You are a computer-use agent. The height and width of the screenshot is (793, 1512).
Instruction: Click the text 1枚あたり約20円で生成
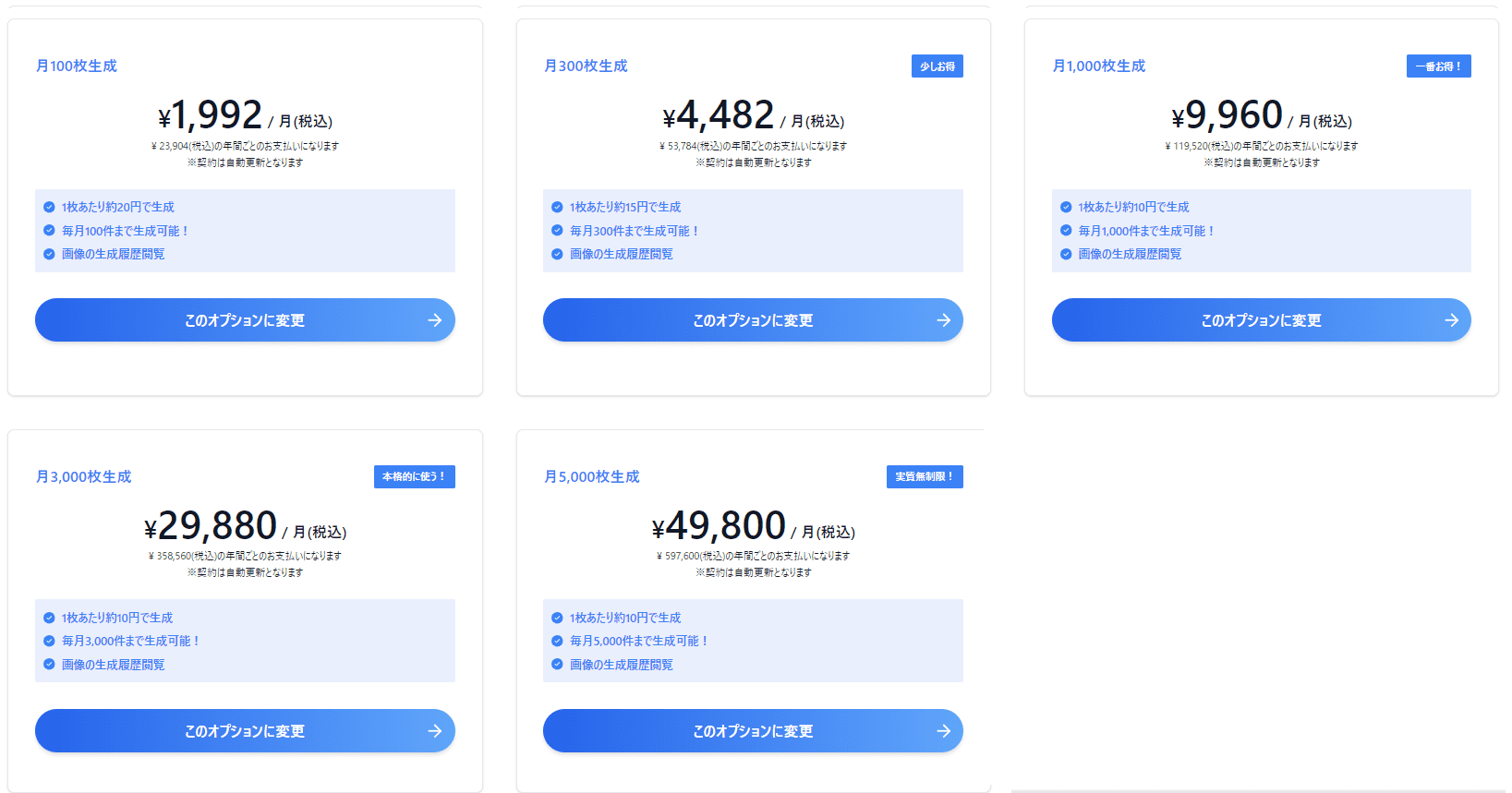pos(118,207)
